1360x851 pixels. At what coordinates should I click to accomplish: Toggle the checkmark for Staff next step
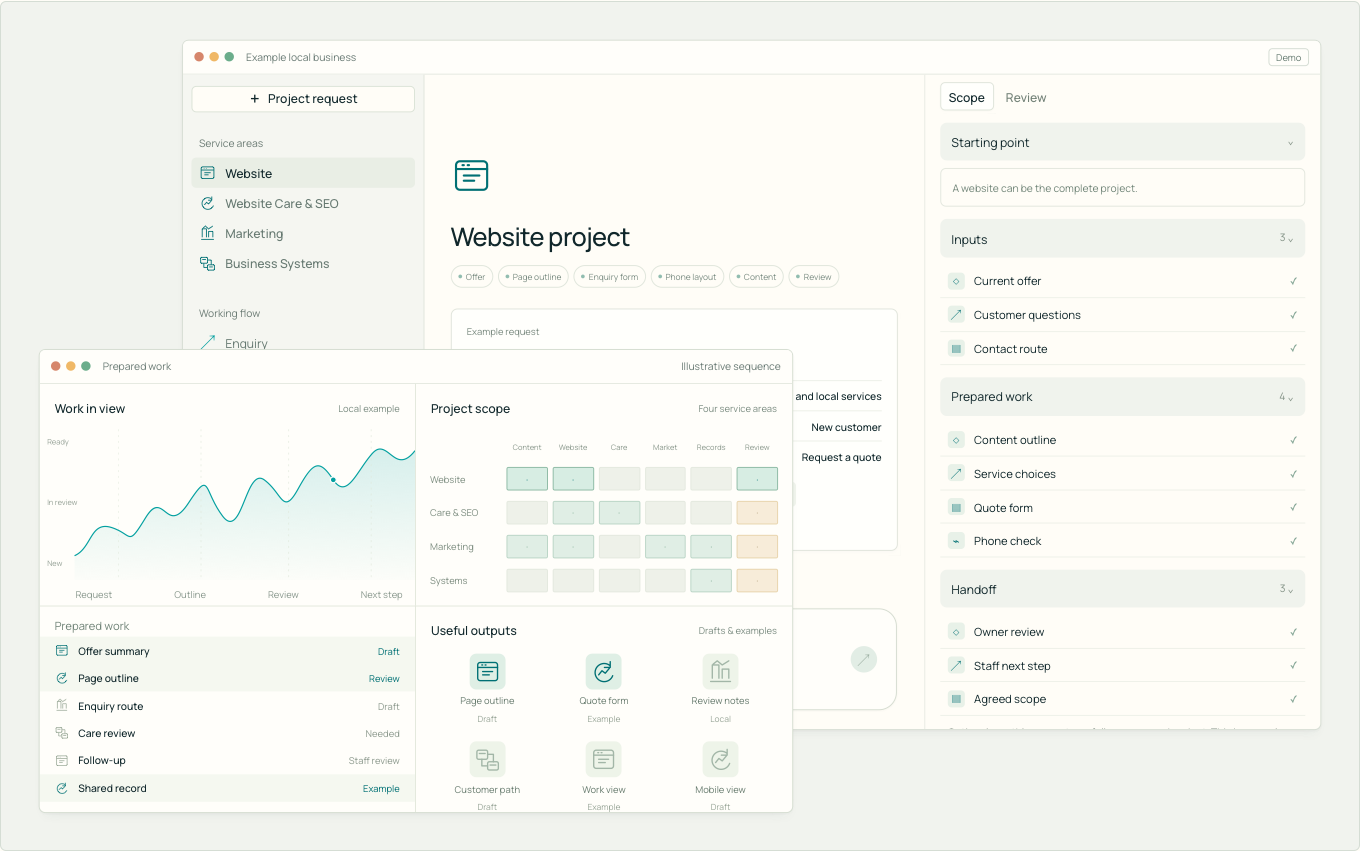click(x=1293, y=666)
